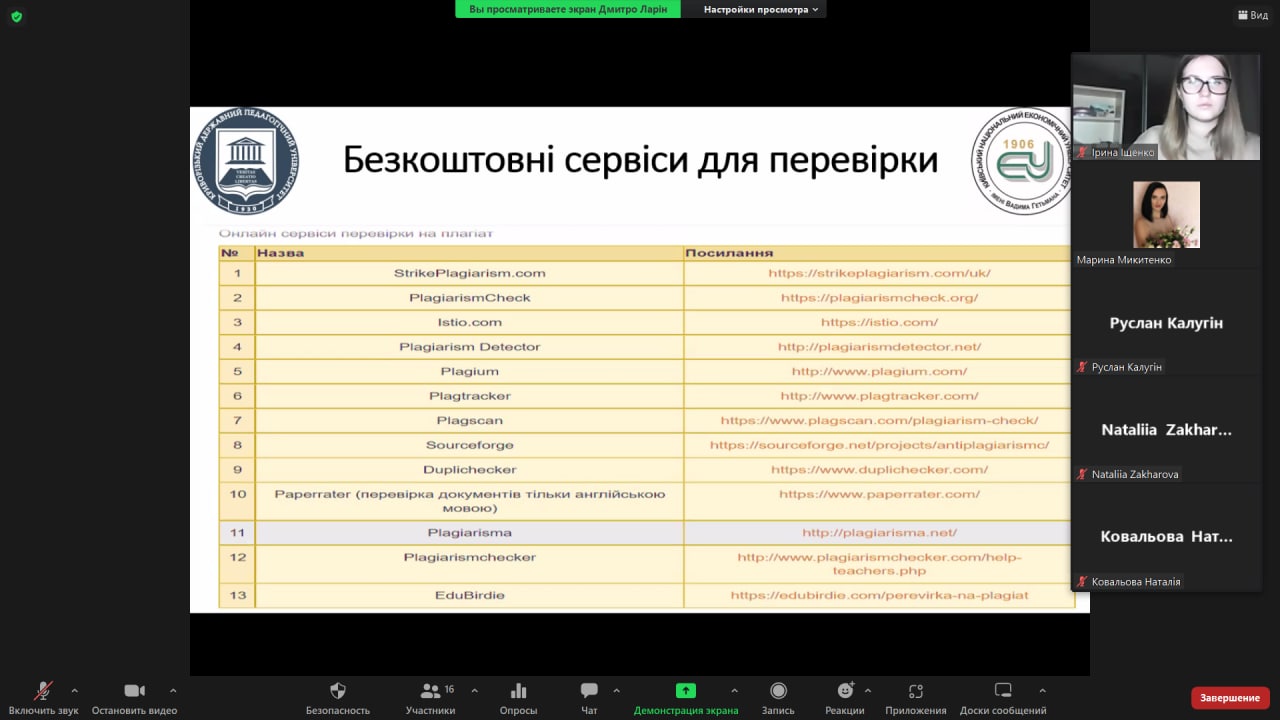Click the 1906 economic university logo

[1021, 161]
